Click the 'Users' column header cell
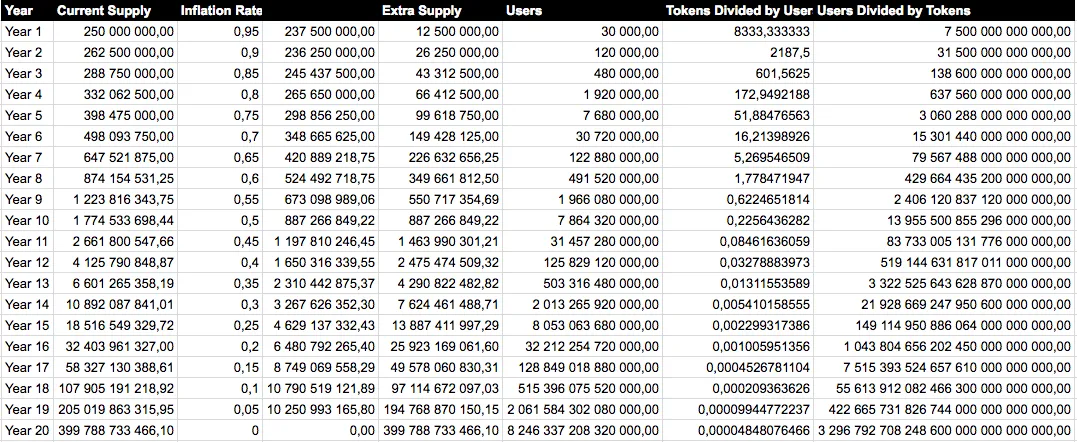This screenshot has height=442, width=1077. click(582, 11)
